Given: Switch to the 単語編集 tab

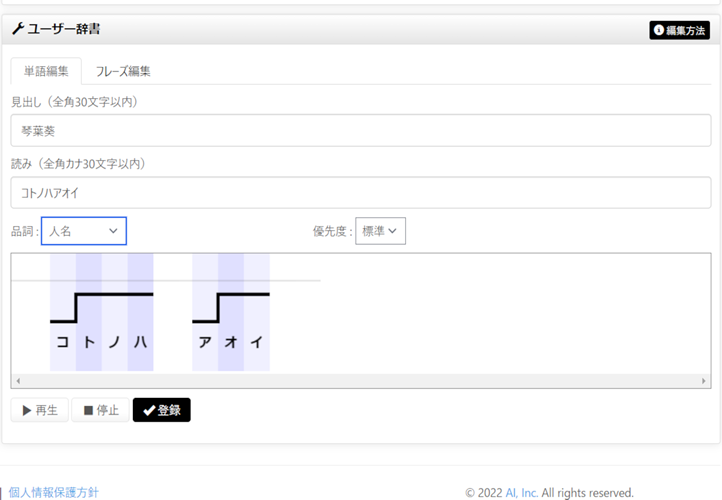Looking at the screenshot, I should point(46,71).
